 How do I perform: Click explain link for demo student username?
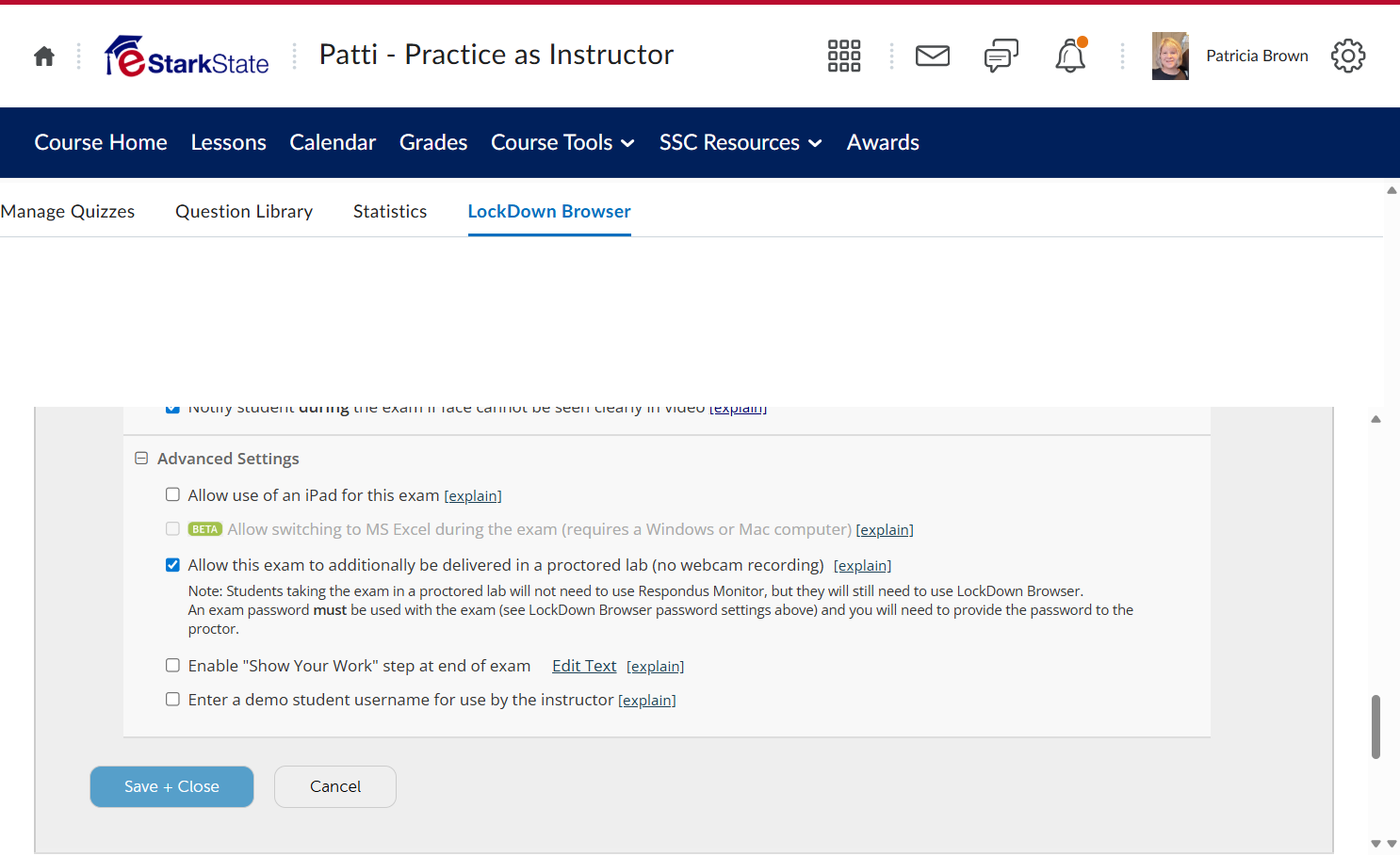click(x=647, y=701)
